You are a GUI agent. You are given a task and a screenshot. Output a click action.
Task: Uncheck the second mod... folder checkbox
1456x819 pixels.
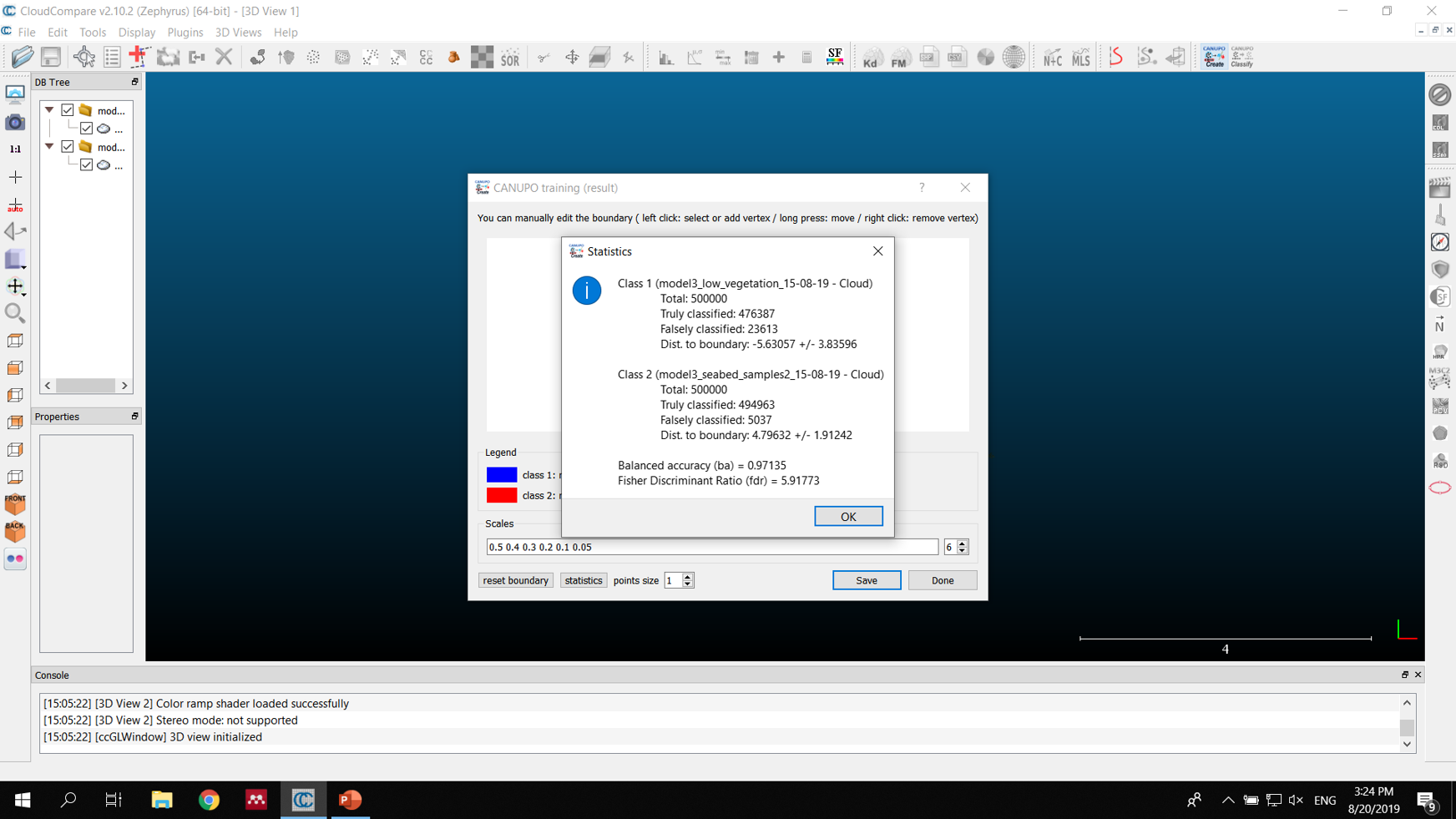point(68,147)
